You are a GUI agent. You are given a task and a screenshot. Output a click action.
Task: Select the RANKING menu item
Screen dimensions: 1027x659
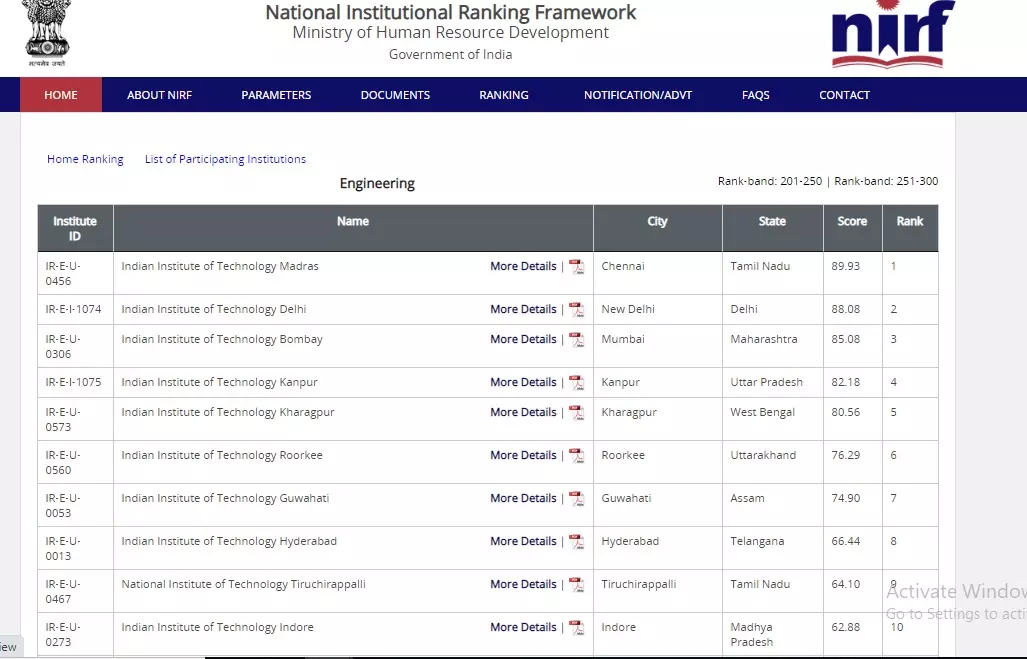pos(504,95)
